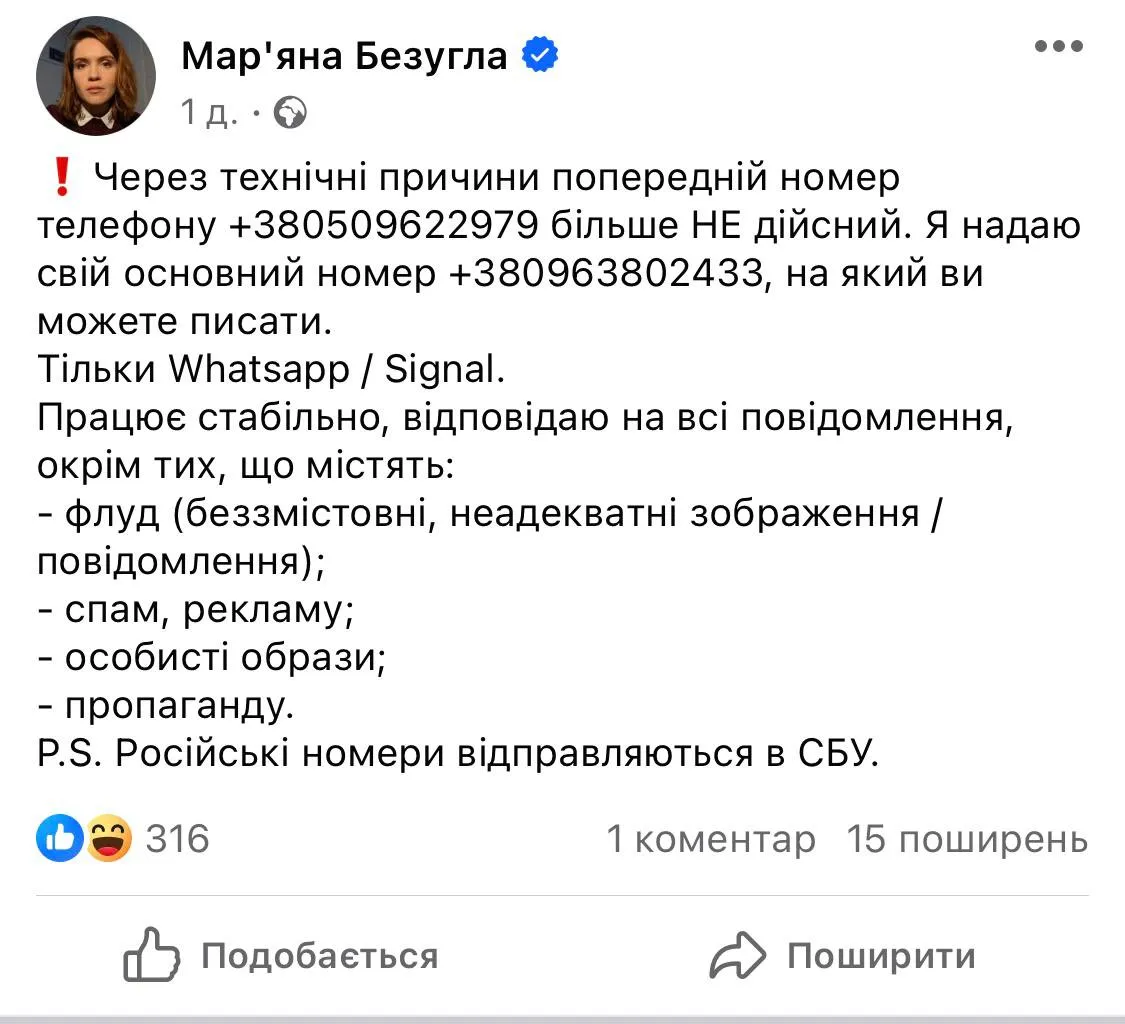
Task: Click the "Тільки Whatsapp / Signal" text line
Action: 272,370
